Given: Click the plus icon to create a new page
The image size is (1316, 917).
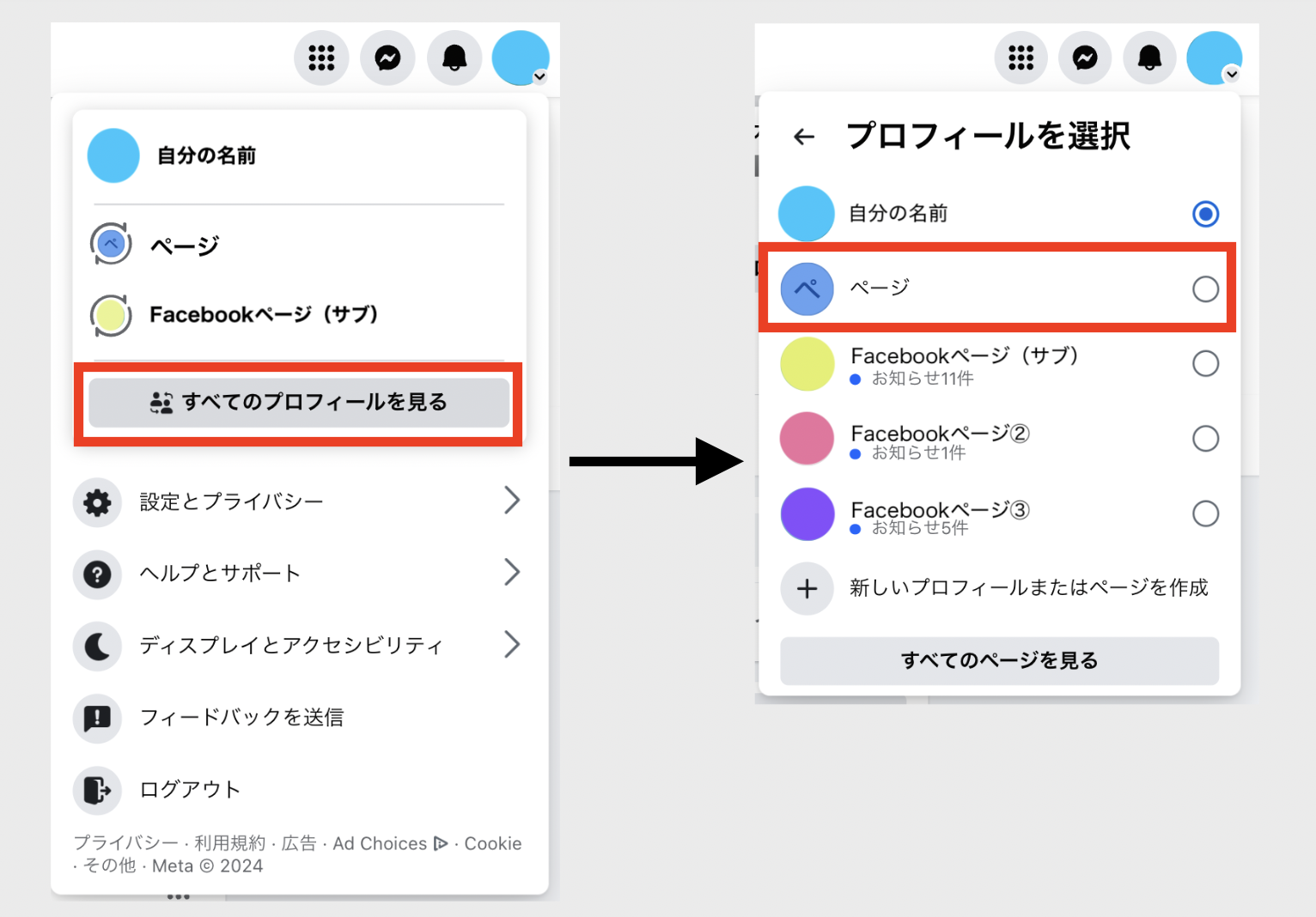Looking at the screenshot, I should pyautogui.click(x=807, y=588).
